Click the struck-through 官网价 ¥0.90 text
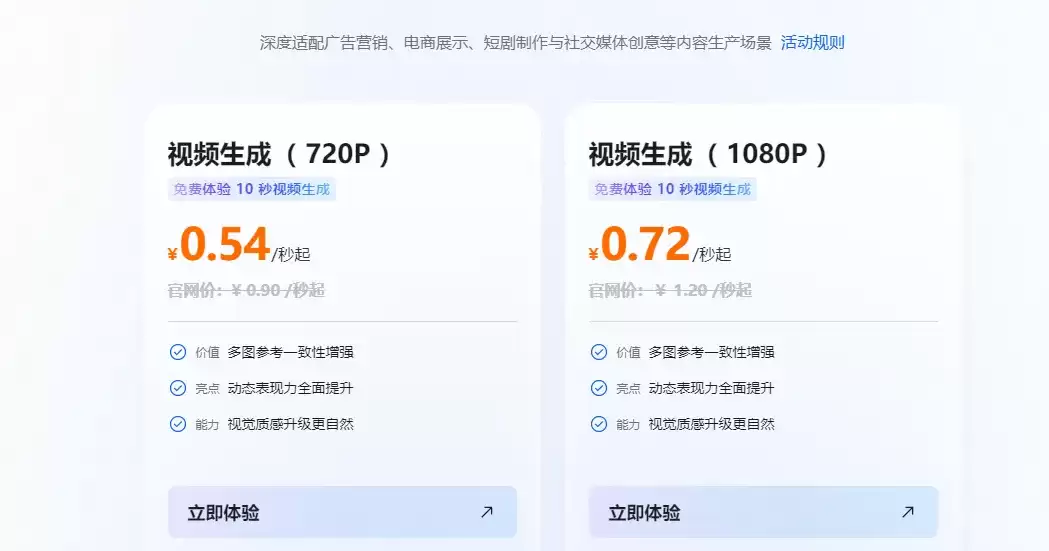The height and width of the screenshot is (551, 1049). pyautogui.click(x=246, y=290)
